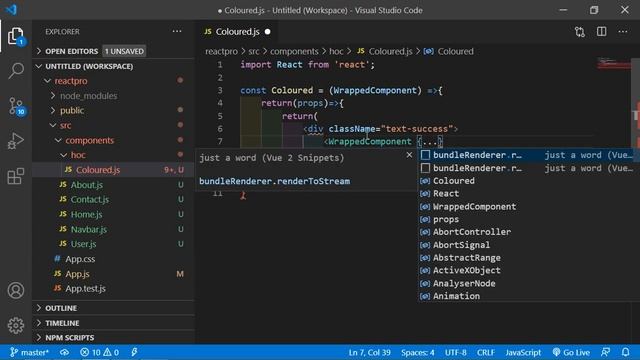Close the suggestion details pane
This screenshot has width=640, height=360.
pyautogui.click(x=409, y=155)
